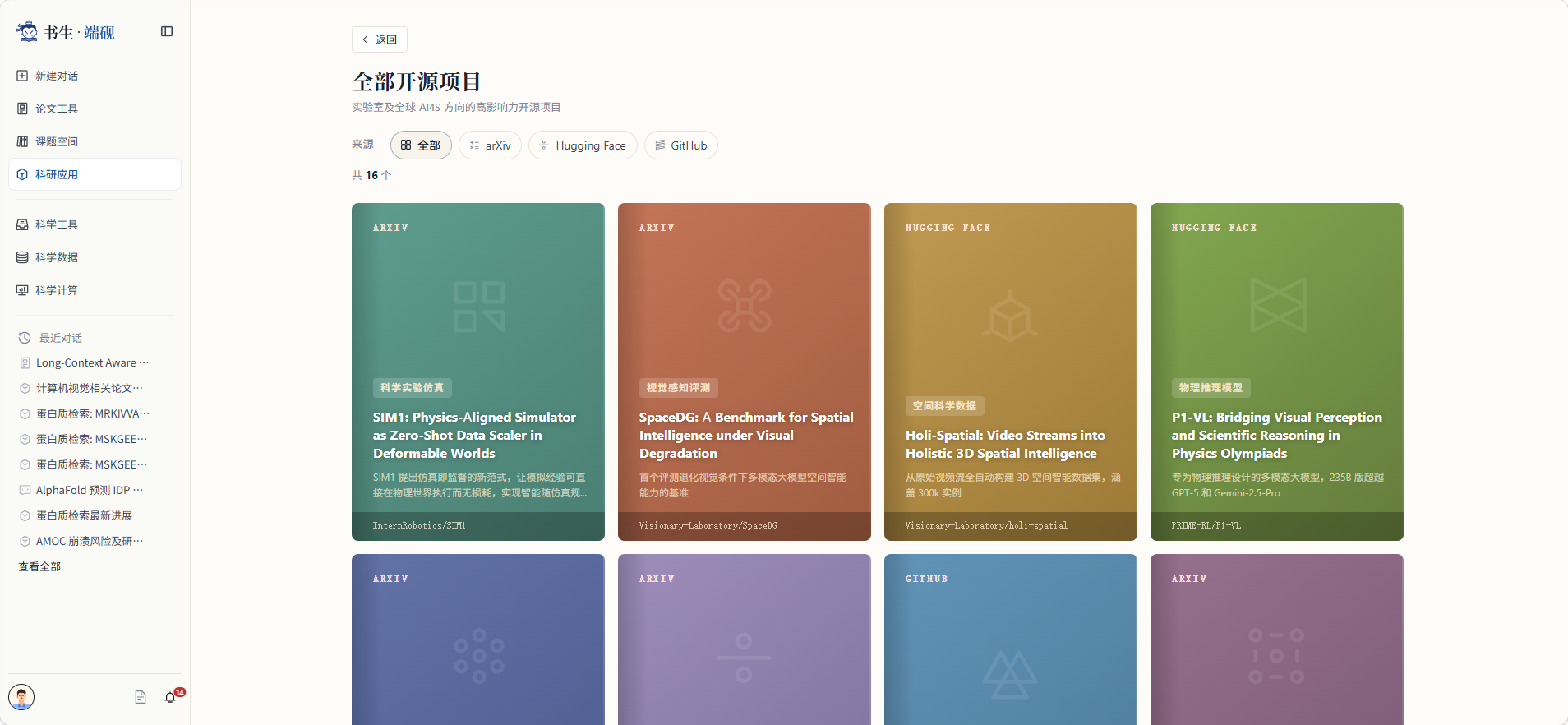The width and height of the screenshot is (1568, 725).
Task: Open the user avatar at sidebar bottom
Action: point(21,697)
